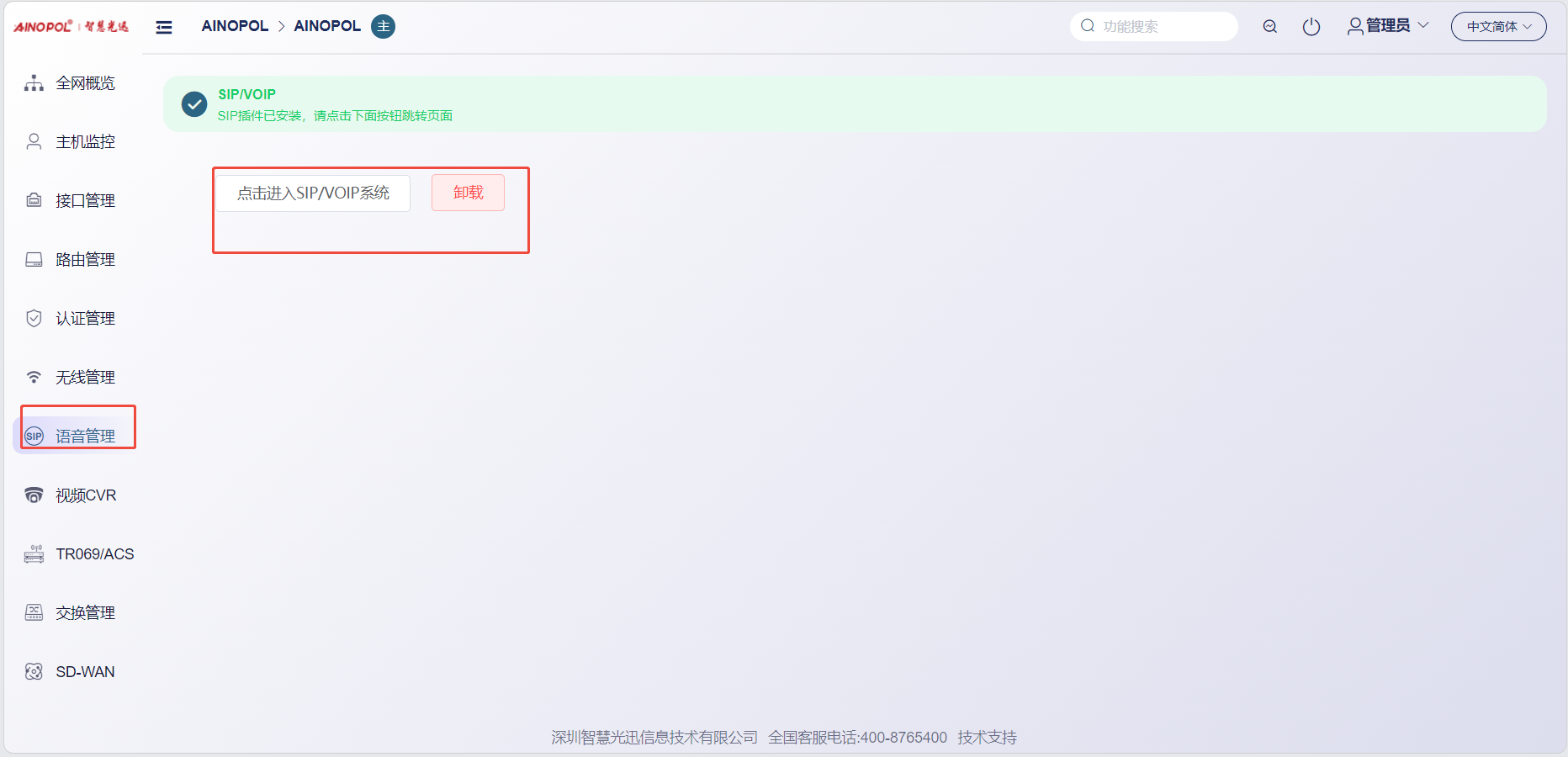Viewport: 1568px width, 757px height.
Task: Open the 中文简体 language dropdown
Action: click(1498, 27)
